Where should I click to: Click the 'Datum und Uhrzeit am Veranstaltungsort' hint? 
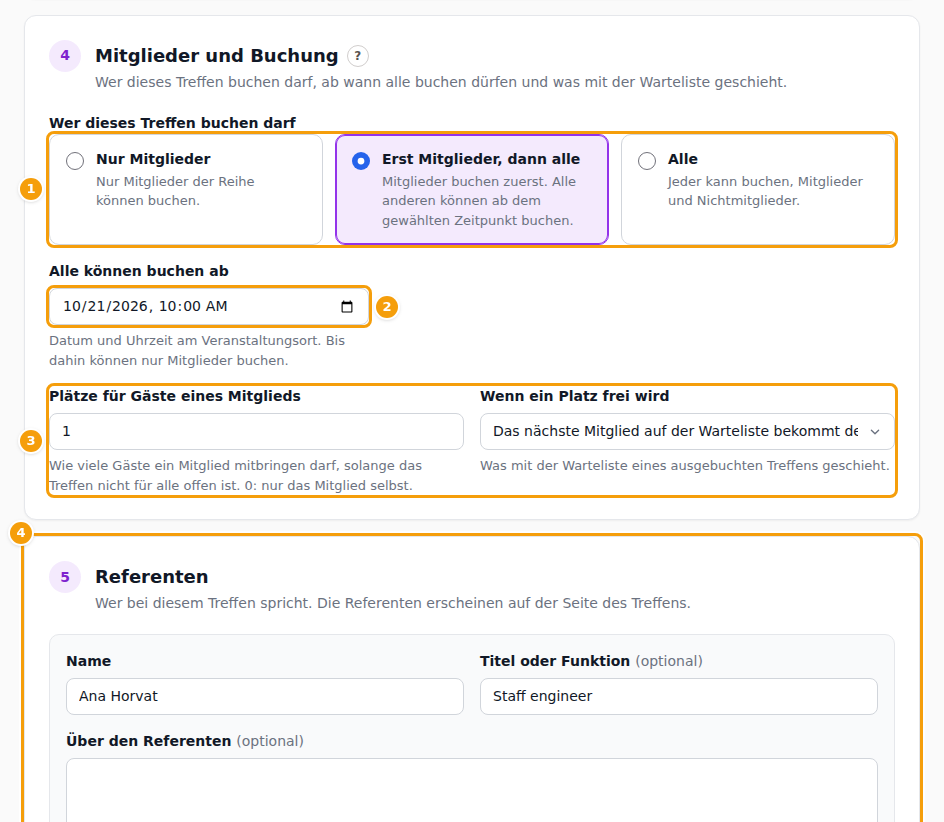tap(197, 350)
